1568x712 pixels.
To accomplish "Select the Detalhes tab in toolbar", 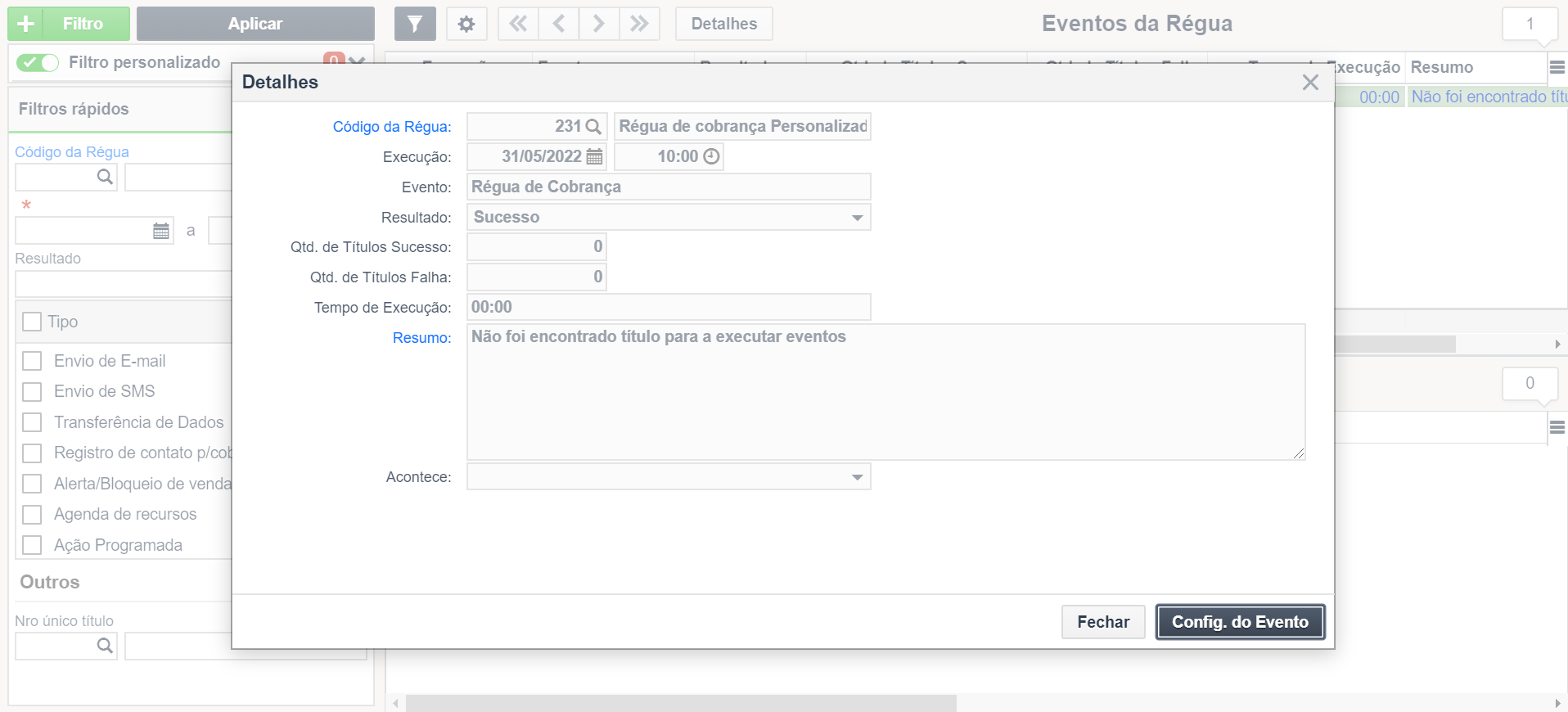I will point(723,24).
